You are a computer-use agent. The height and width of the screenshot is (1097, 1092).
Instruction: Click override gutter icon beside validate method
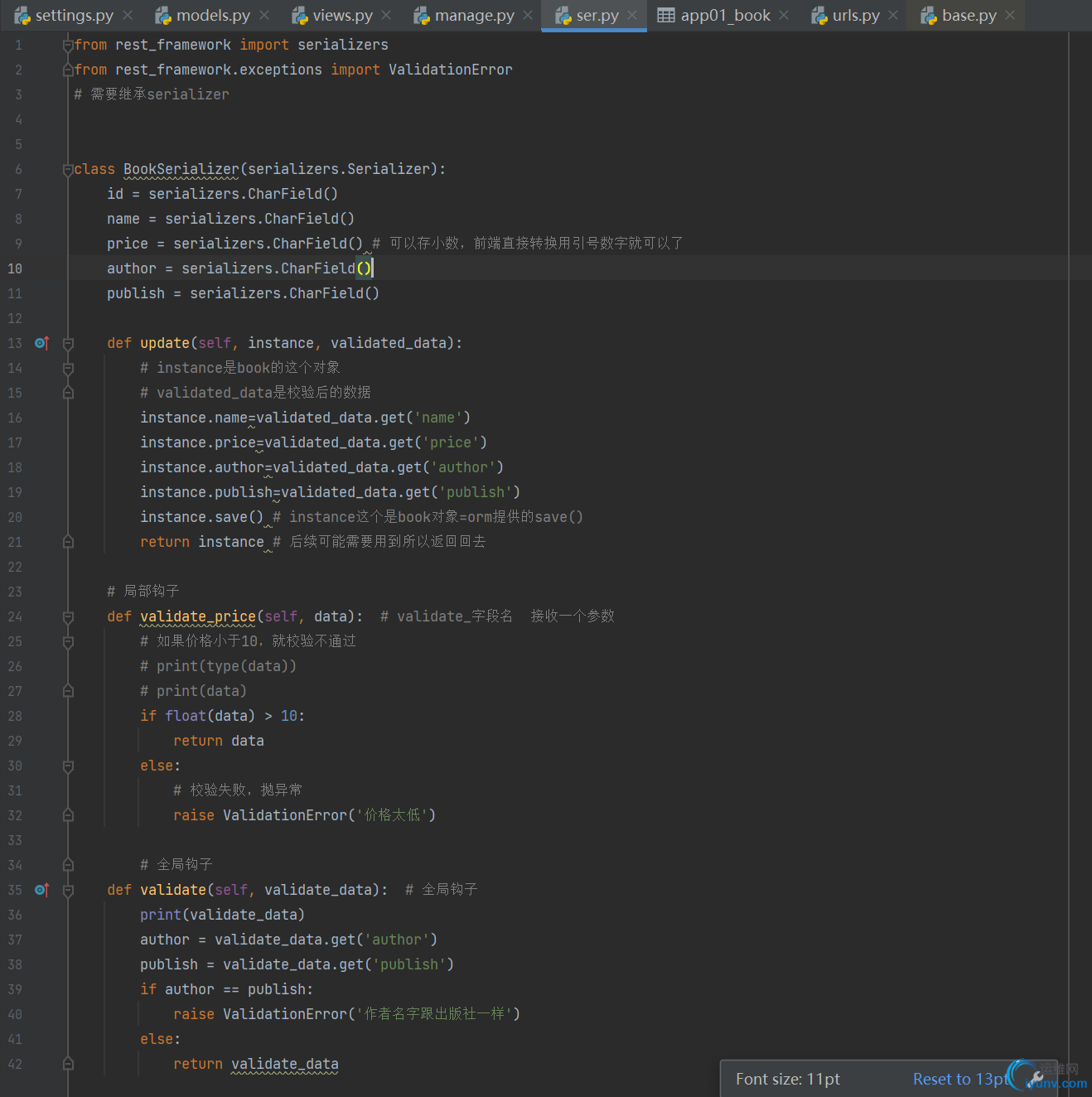point(41,890)
